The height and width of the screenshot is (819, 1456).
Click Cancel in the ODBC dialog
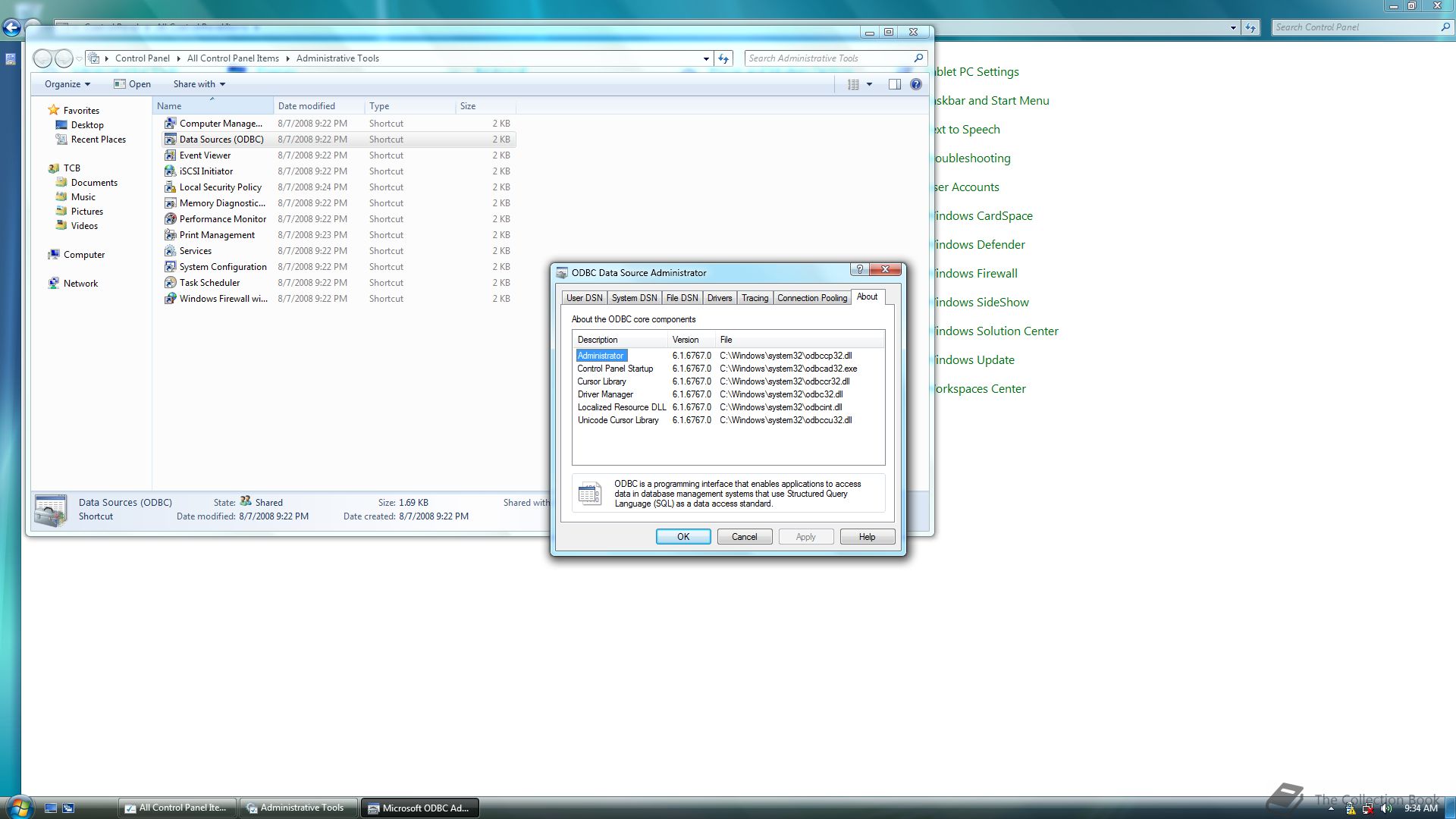745,537
